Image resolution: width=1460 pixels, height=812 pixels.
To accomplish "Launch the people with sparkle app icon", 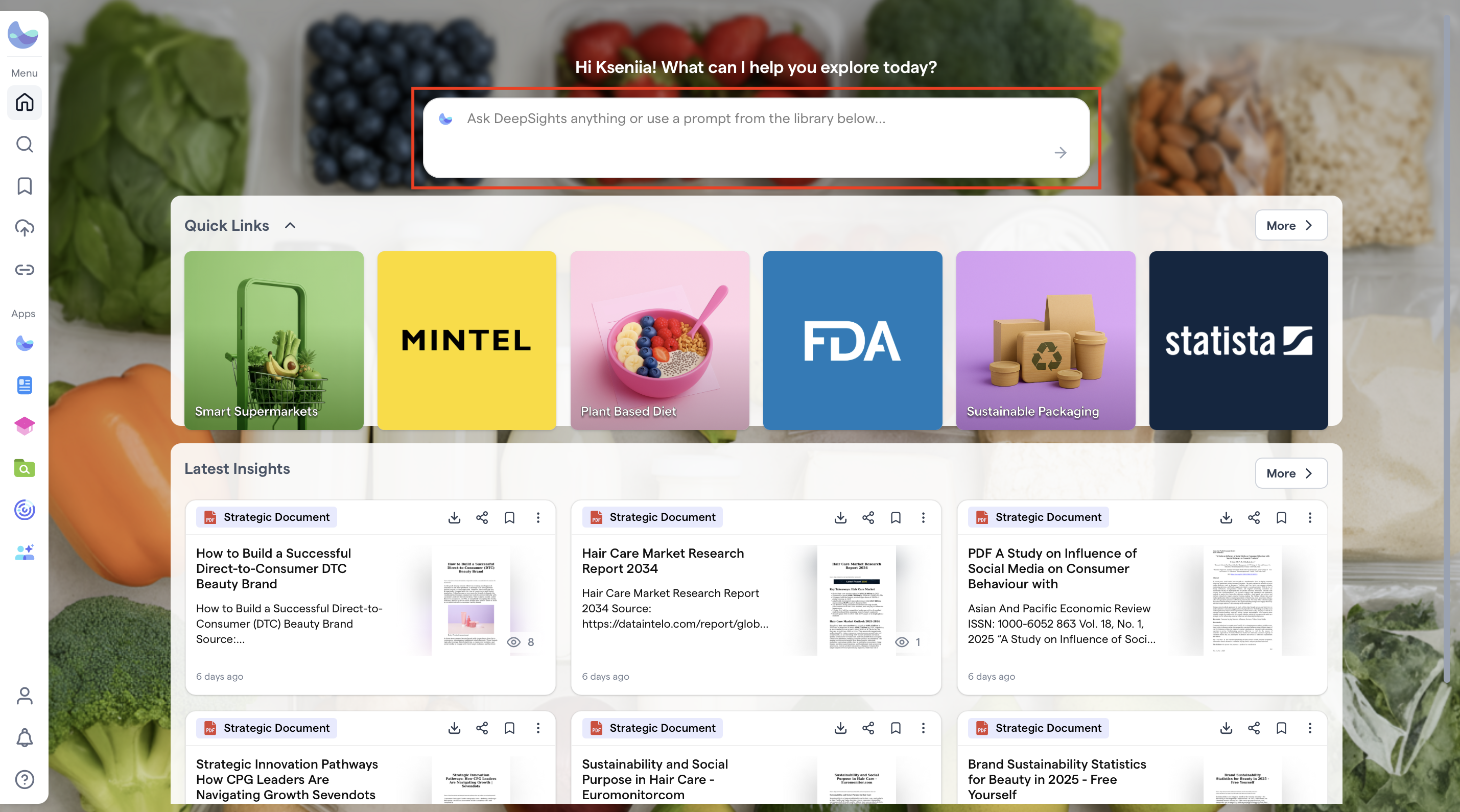I will point(25,552).
